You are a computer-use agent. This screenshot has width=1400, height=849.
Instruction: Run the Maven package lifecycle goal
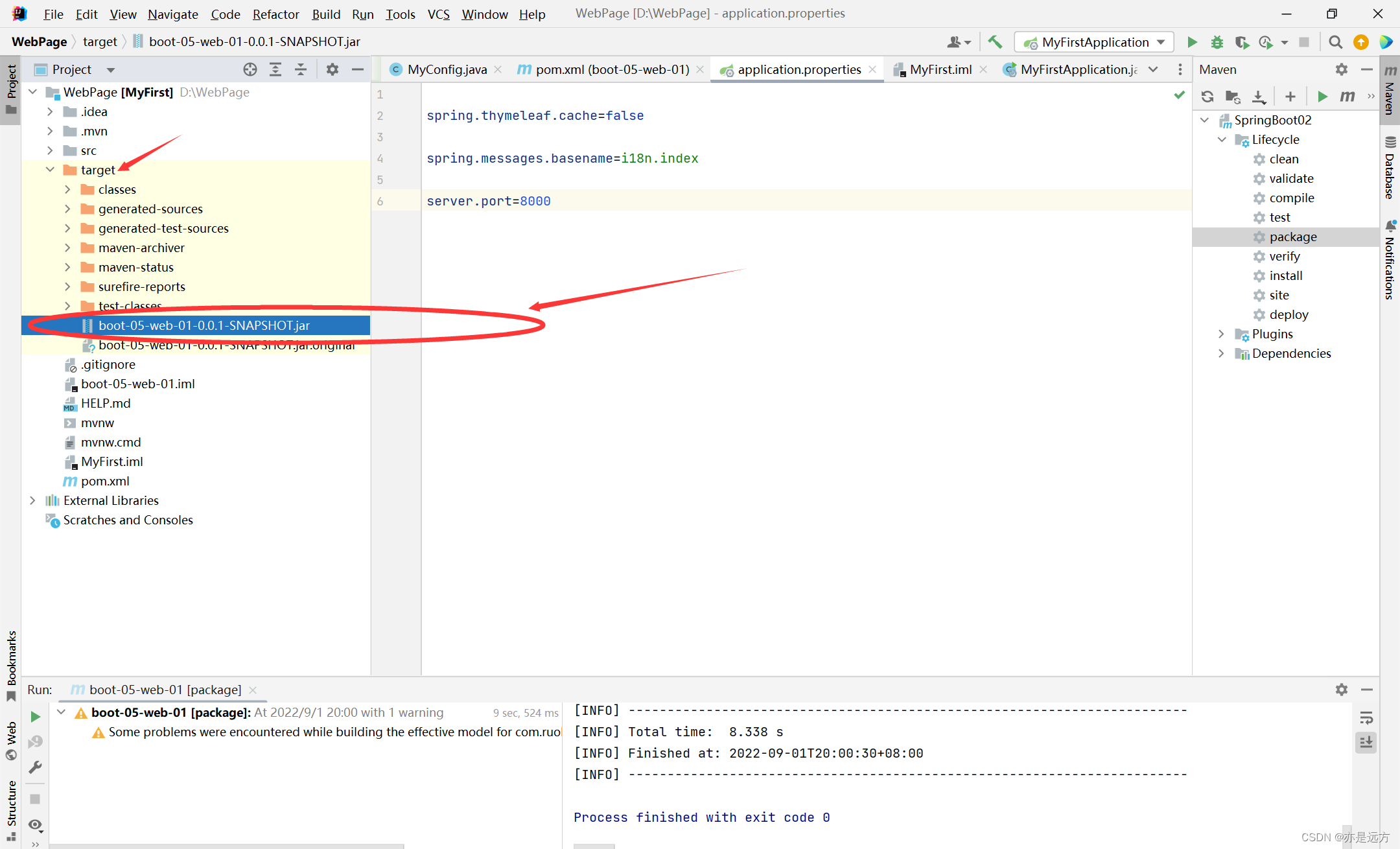click(x=1292, y=237)
